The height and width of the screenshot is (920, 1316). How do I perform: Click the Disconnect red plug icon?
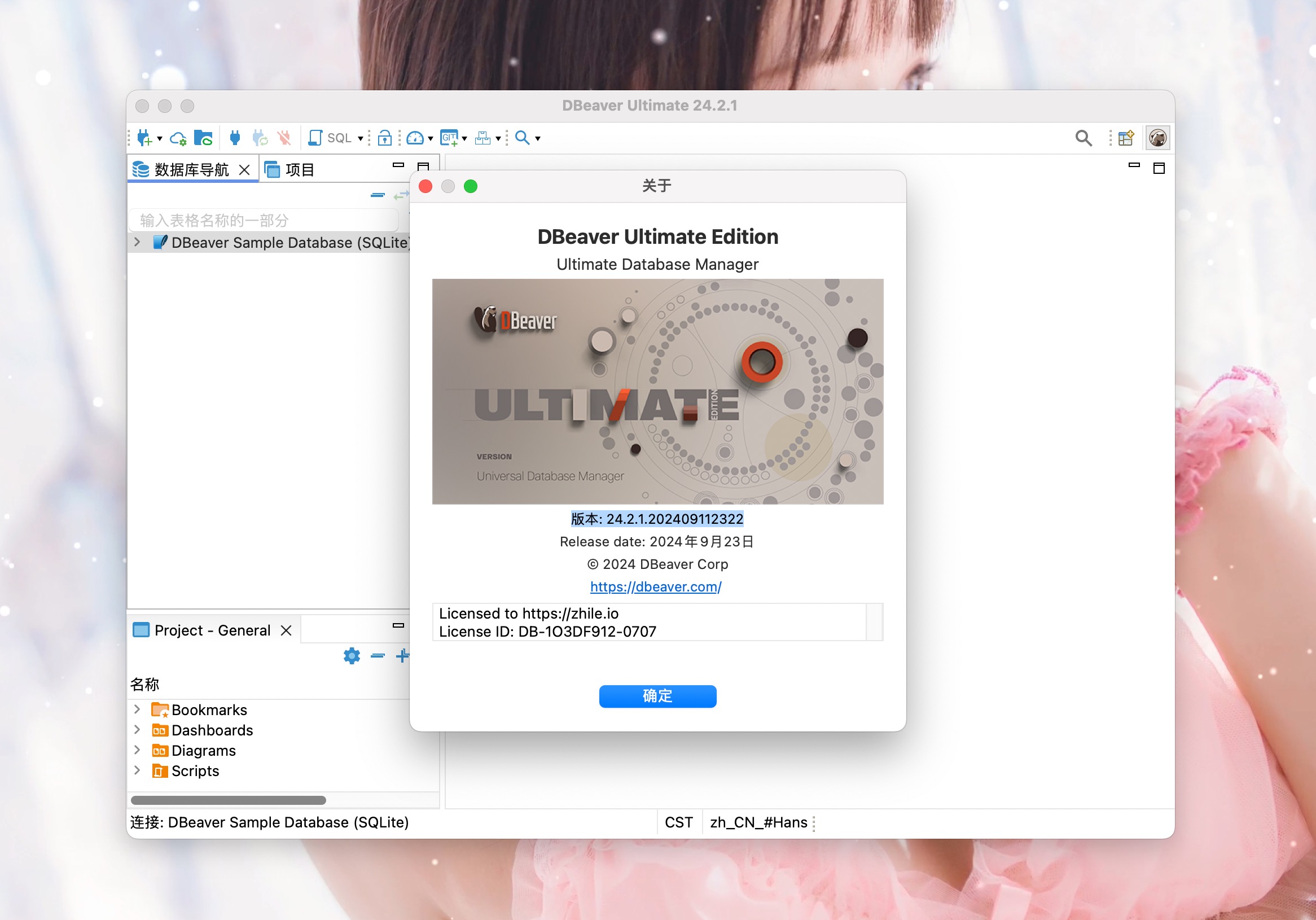(284, 138)
